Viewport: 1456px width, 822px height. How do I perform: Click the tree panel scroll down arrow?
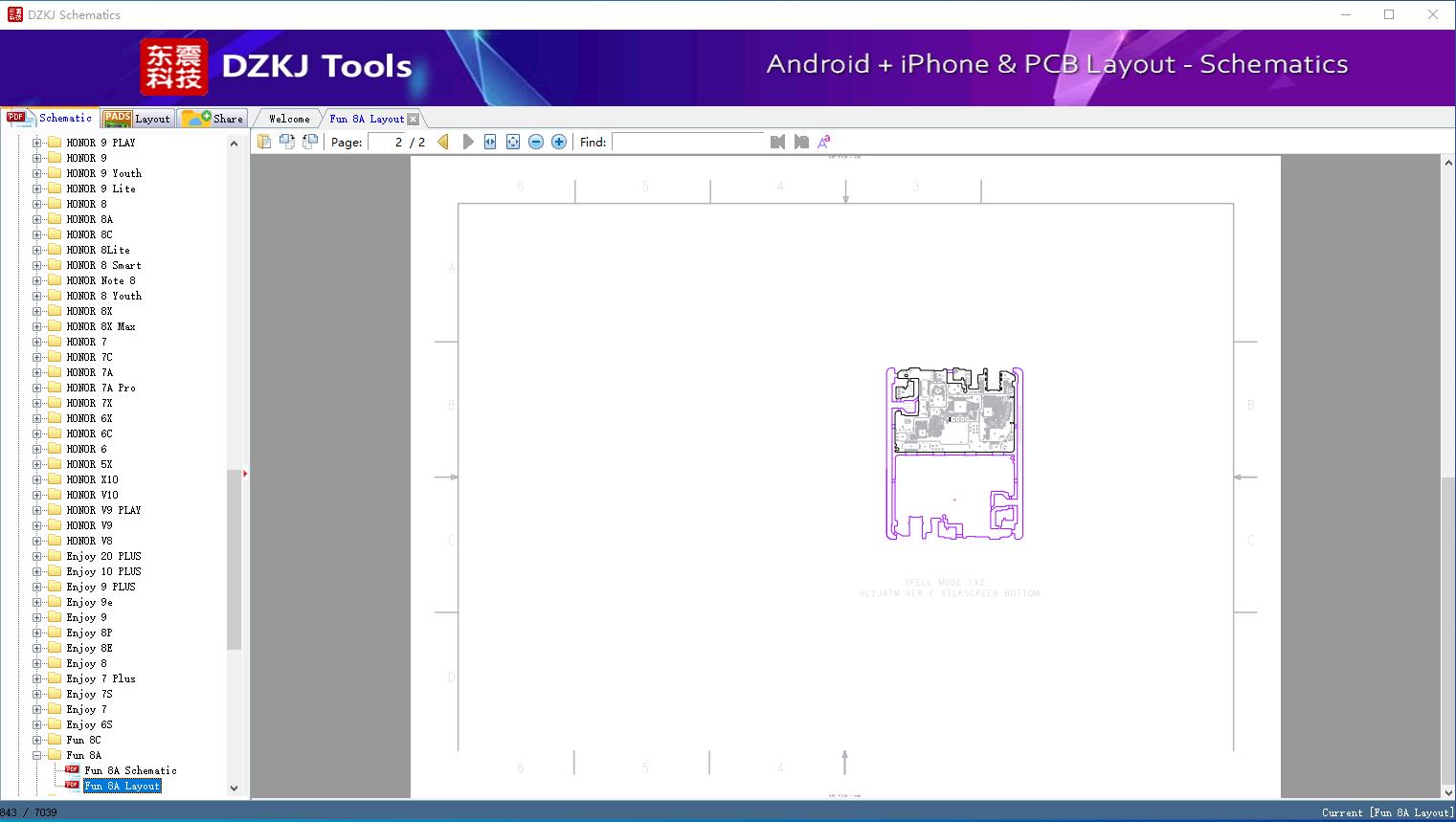point(234,789)
